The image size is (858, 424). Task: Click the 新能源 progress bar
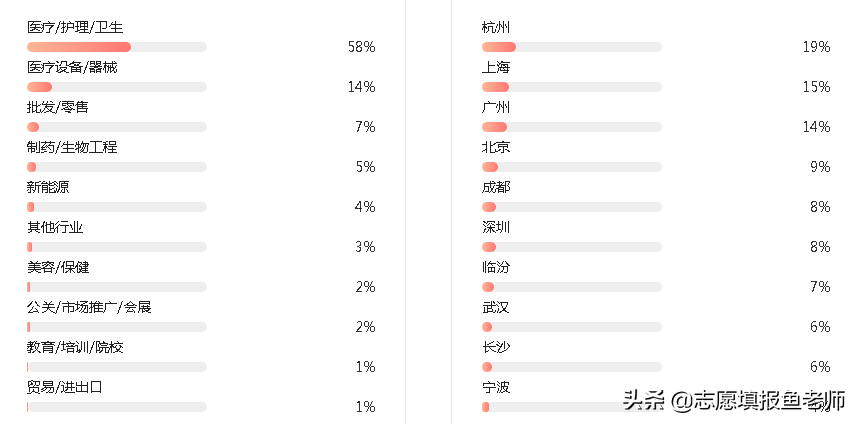(x=117, y=207)
